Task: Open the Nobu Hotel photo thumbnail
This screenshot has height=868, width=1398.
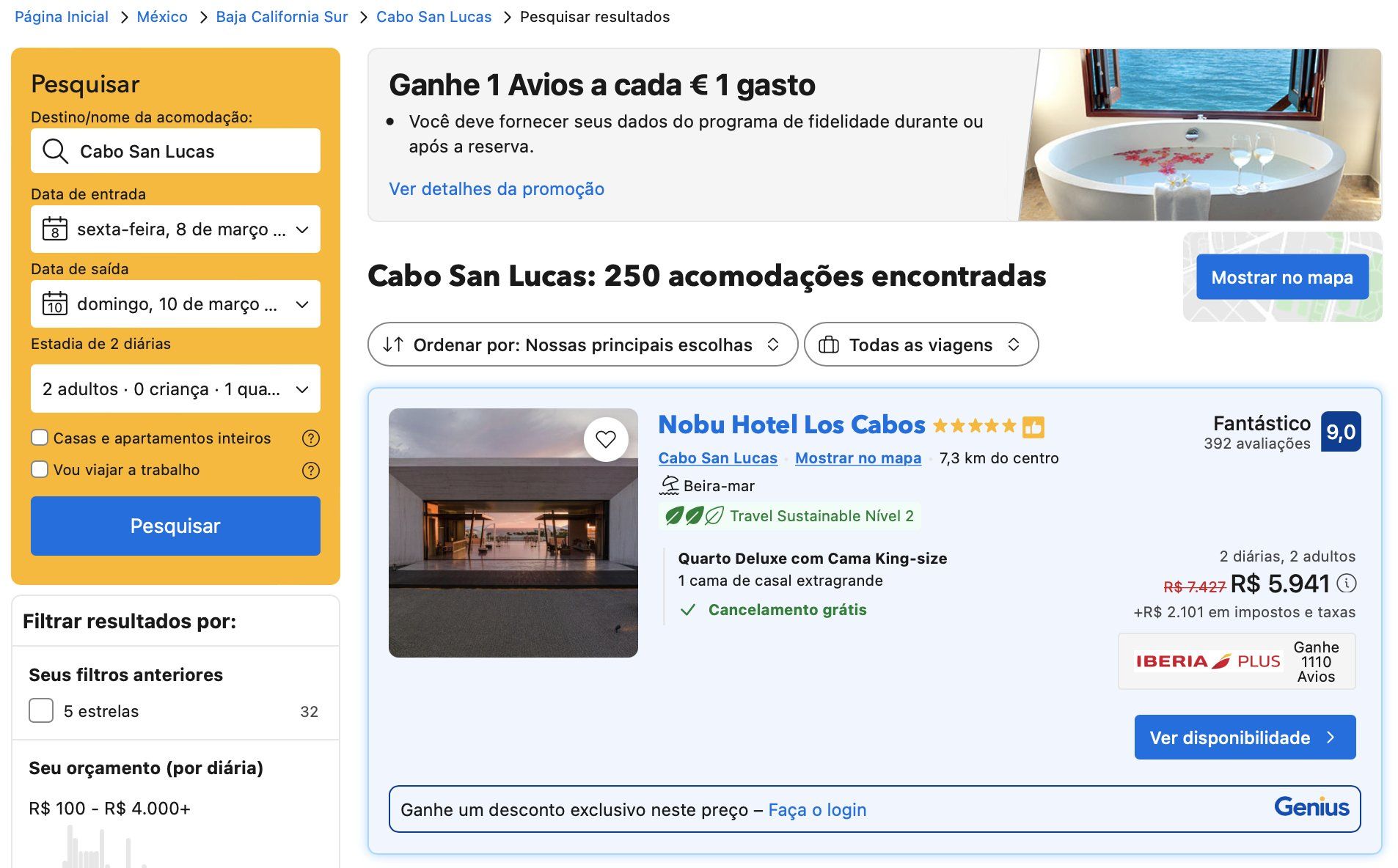Action: pyautogui.click(x=513, y=533)
